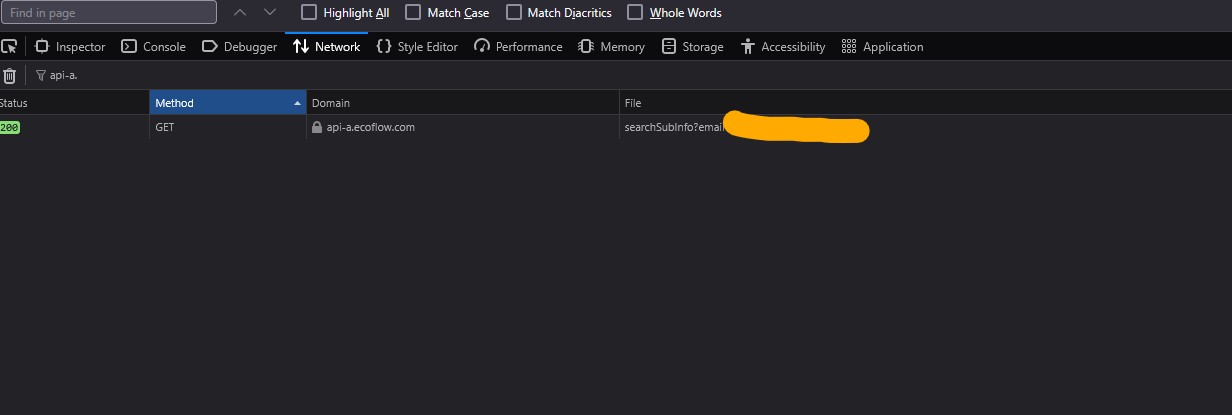Image resolution: width=1232 pixels, height=415 pixels.
Task: Switch to the Debugger tab
Action: tap(239, 46)
